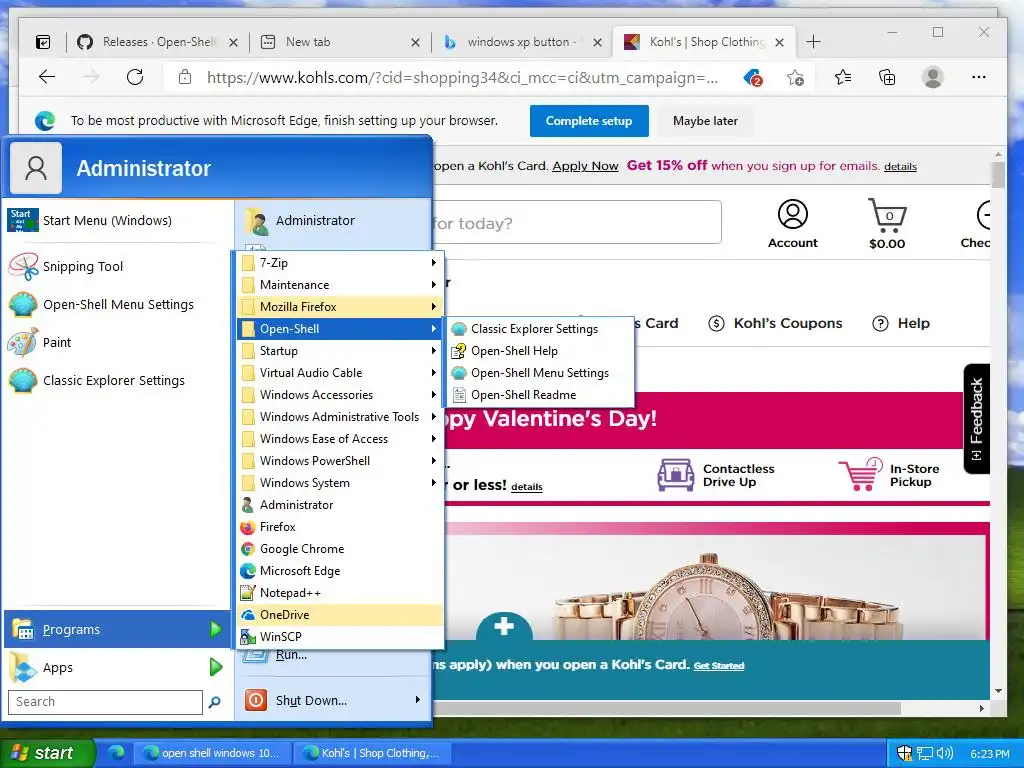This screenshot has width=1024, height=768.
Task: Open Windows Security tray icon
Action: [904, 753]
